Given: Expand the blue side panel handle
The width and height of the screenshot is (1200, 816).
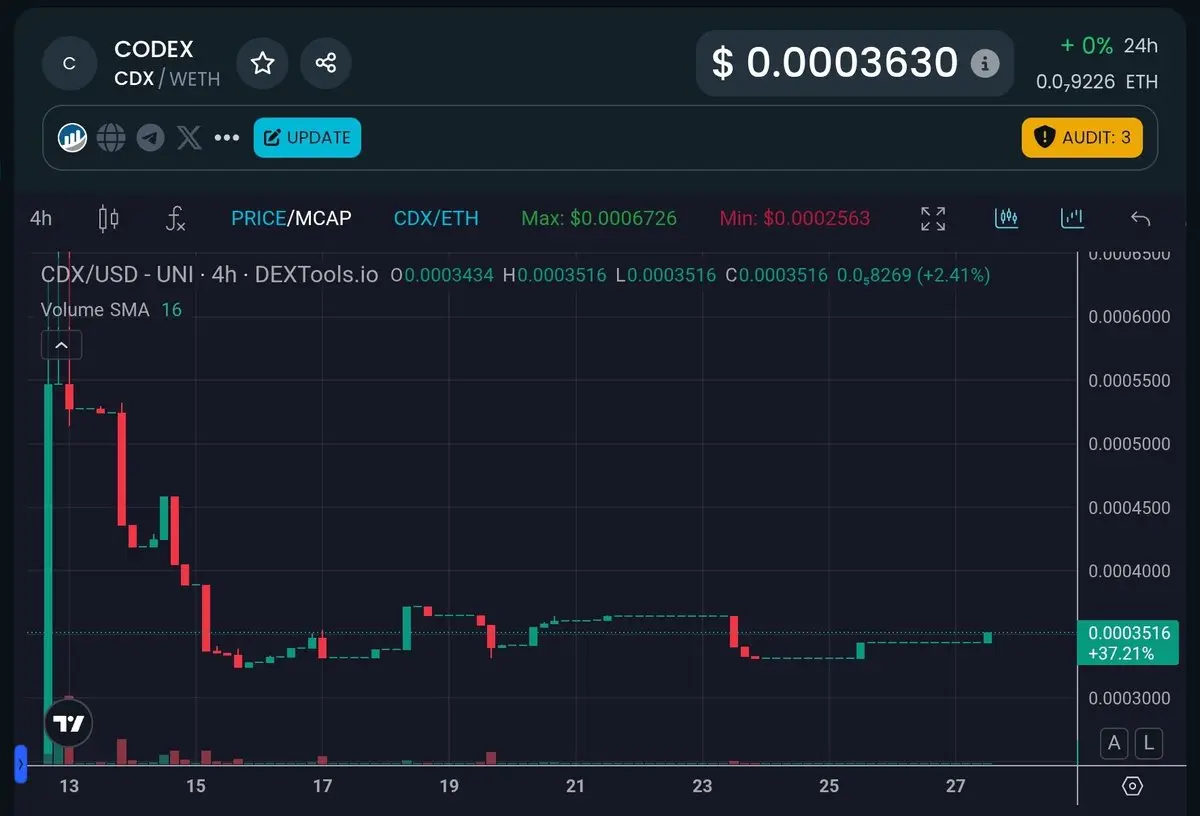Looking at the screenshot, I should point(20,765).
